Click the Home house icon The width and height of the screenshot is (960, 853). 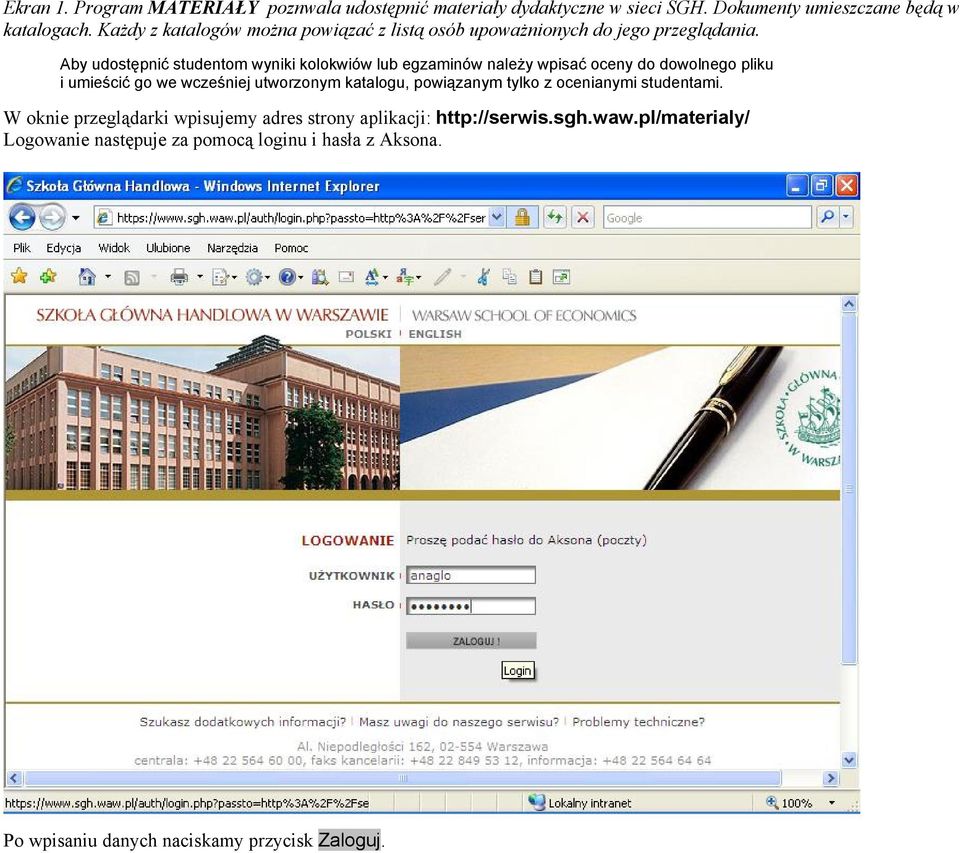(x=87, y=277)
